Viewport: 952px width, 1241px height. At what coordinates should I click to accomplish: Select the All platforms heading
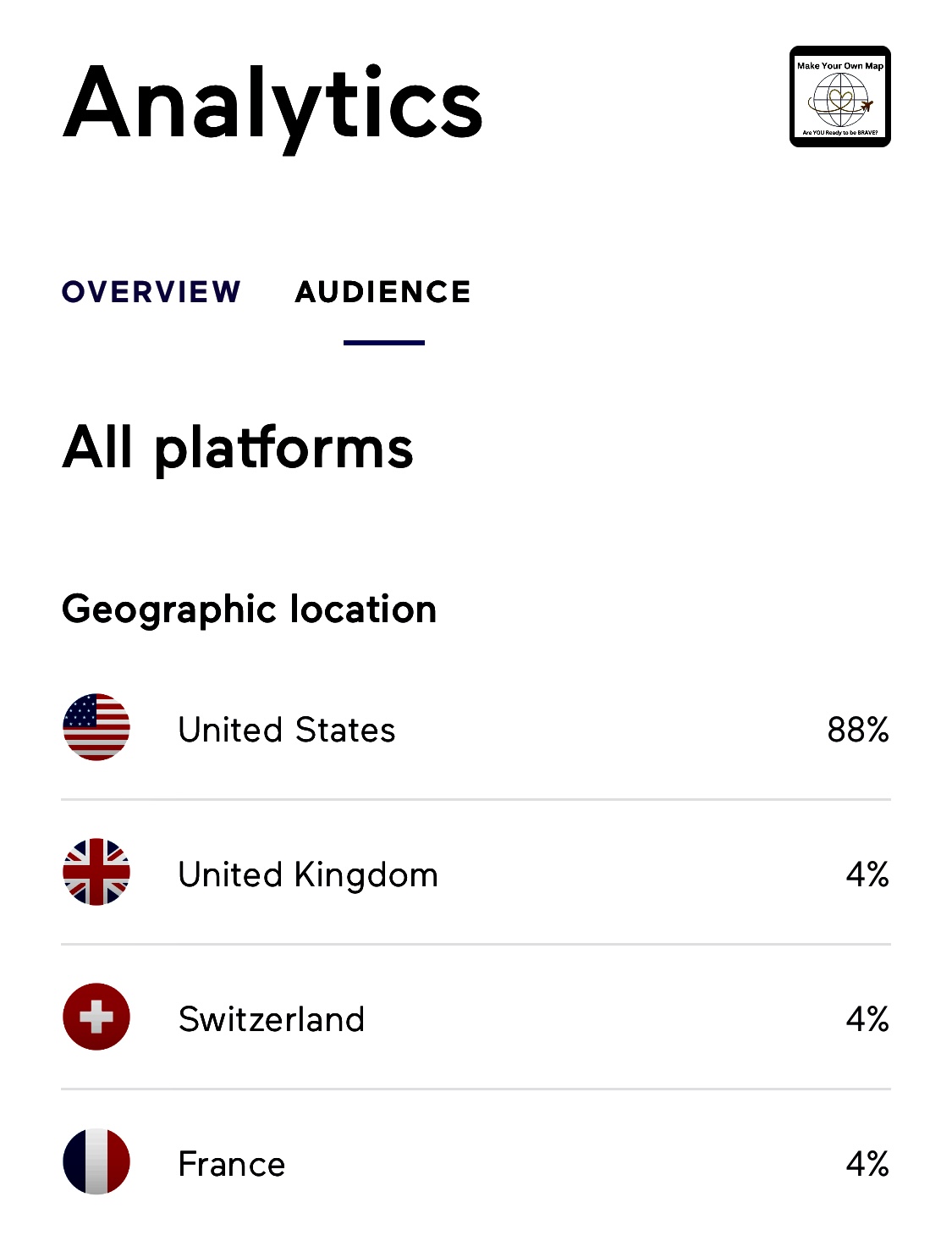point(238,448)
